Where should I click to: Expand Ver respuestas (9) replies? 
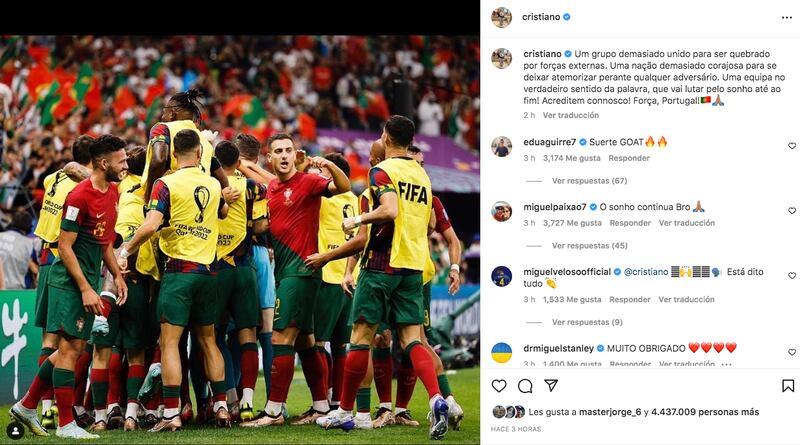(x=587, y=322)
